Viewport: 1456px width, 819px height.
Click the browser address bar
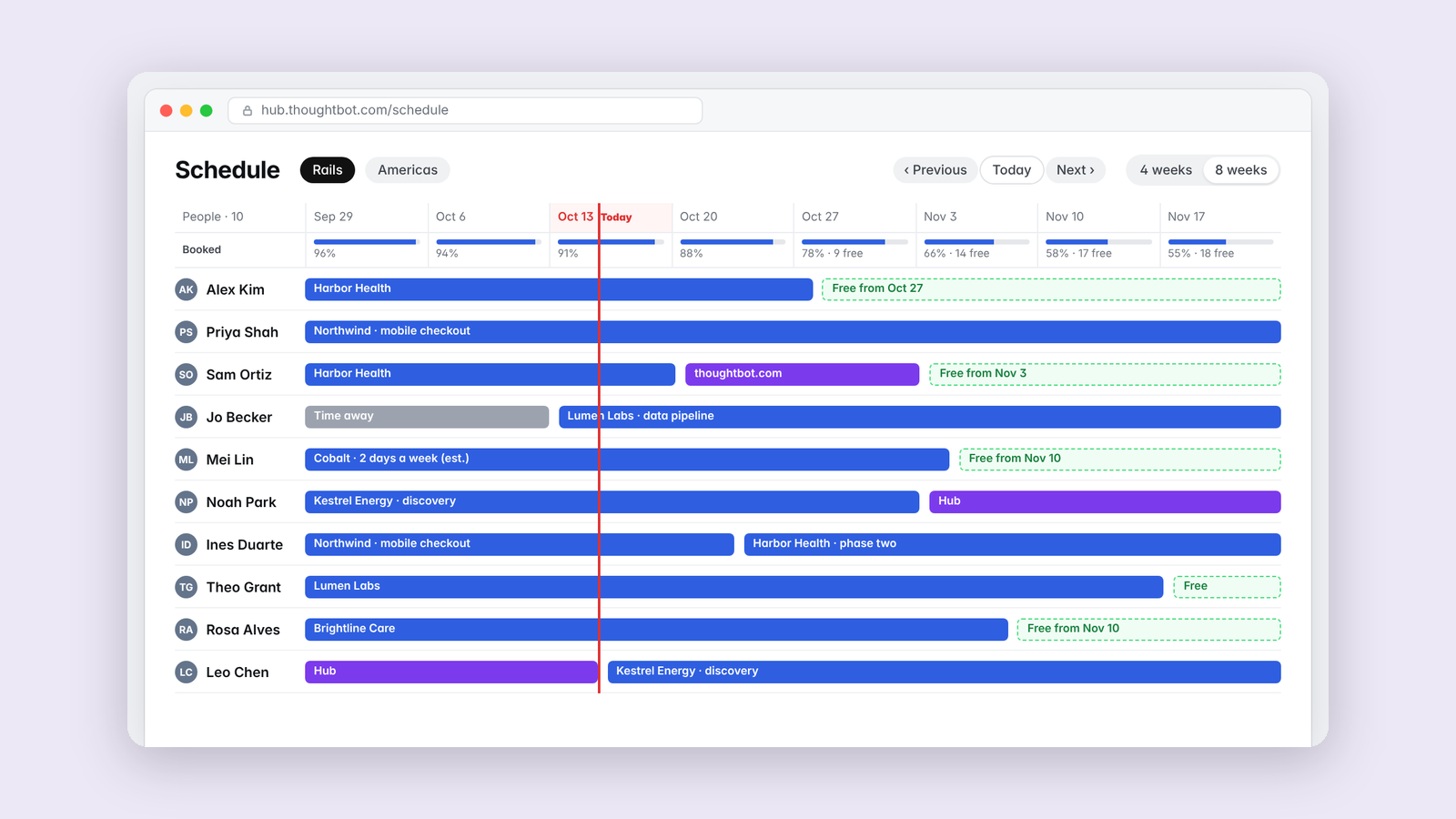[465, 110]
